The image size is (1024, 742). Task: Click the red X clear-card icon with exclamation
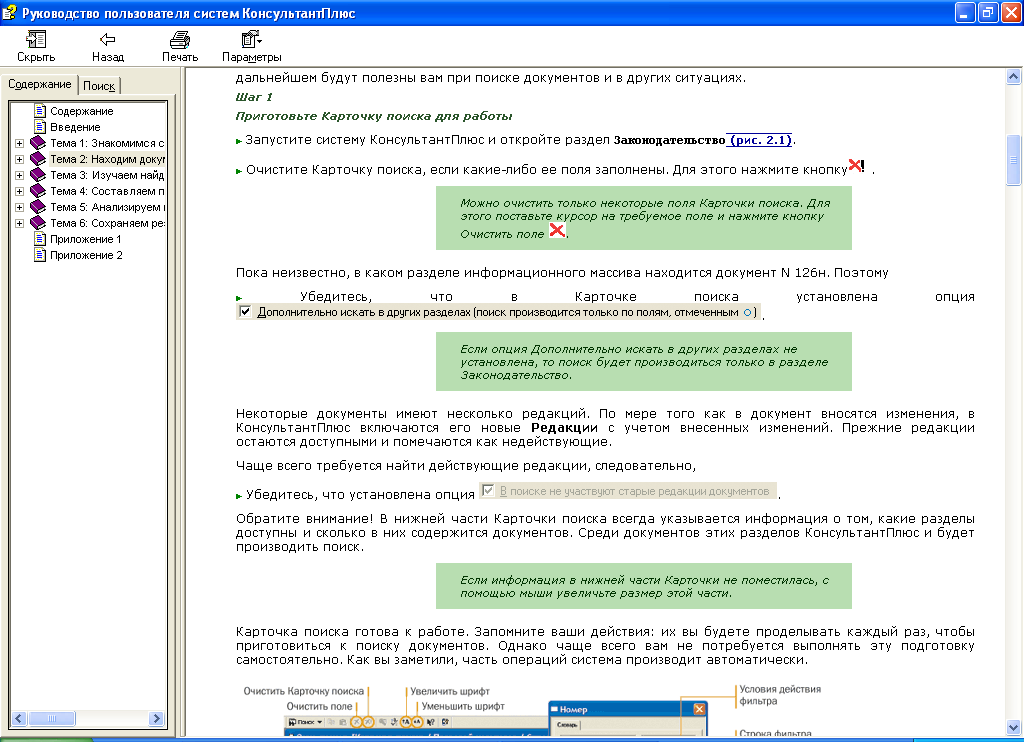point(857,166)
